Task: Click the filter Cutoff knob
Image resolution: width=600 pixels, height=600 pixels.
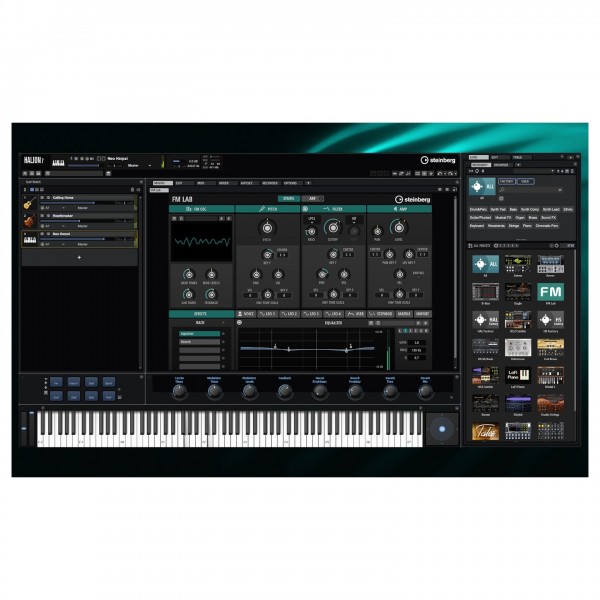Action: (x=333, y=228)
